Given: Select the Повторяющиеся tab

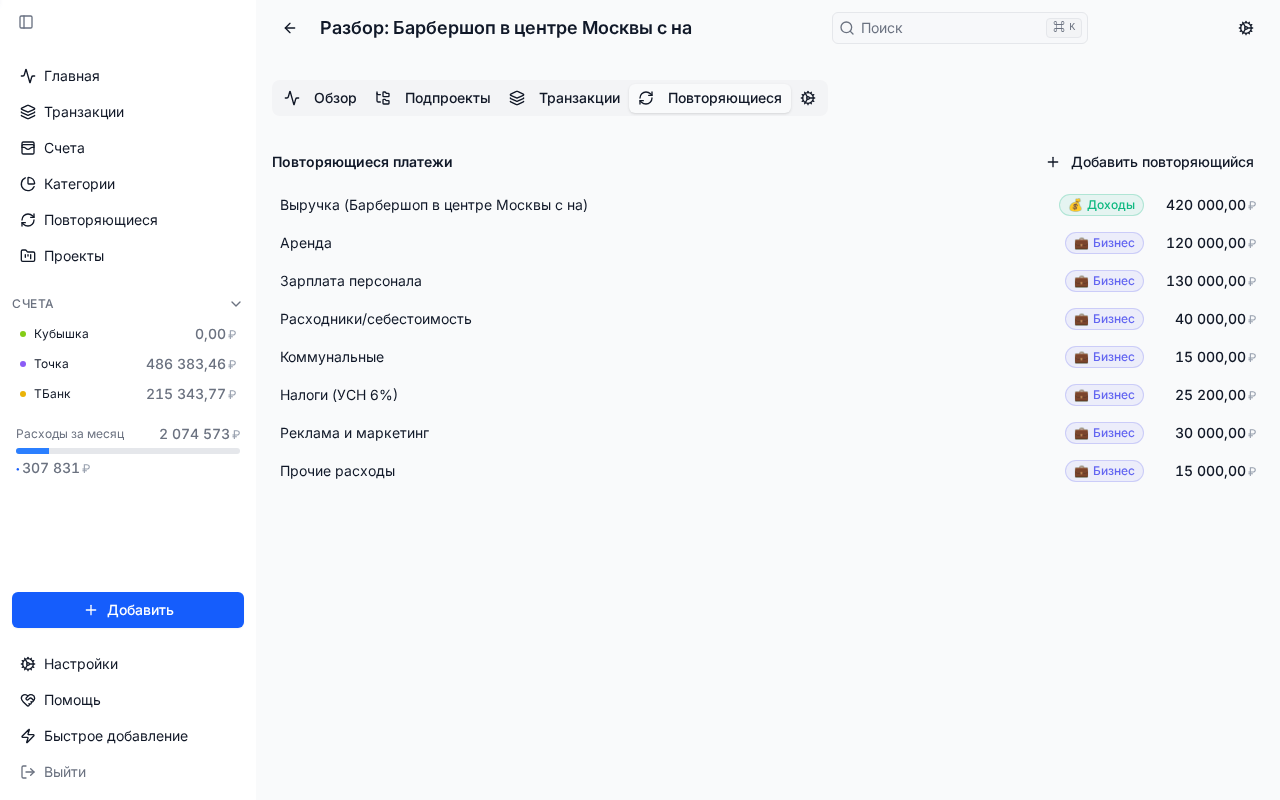Looking at the screenshot, I should pos(724,98).
